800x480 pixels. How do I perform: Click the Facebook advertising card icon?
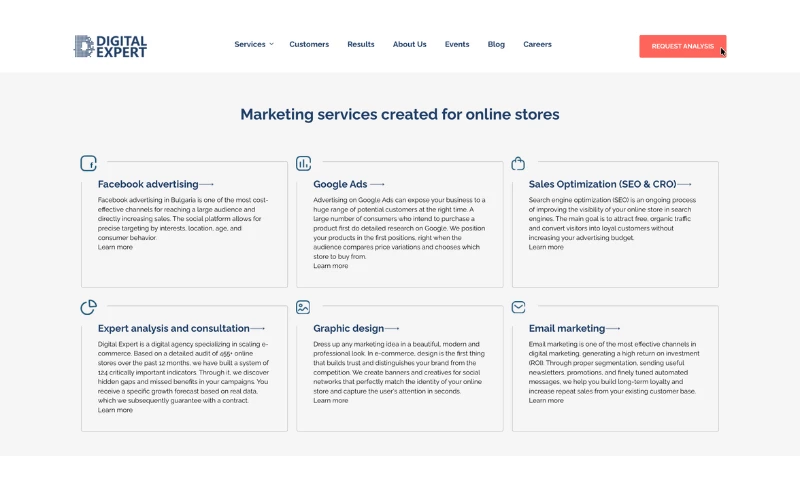click(89, 163)
